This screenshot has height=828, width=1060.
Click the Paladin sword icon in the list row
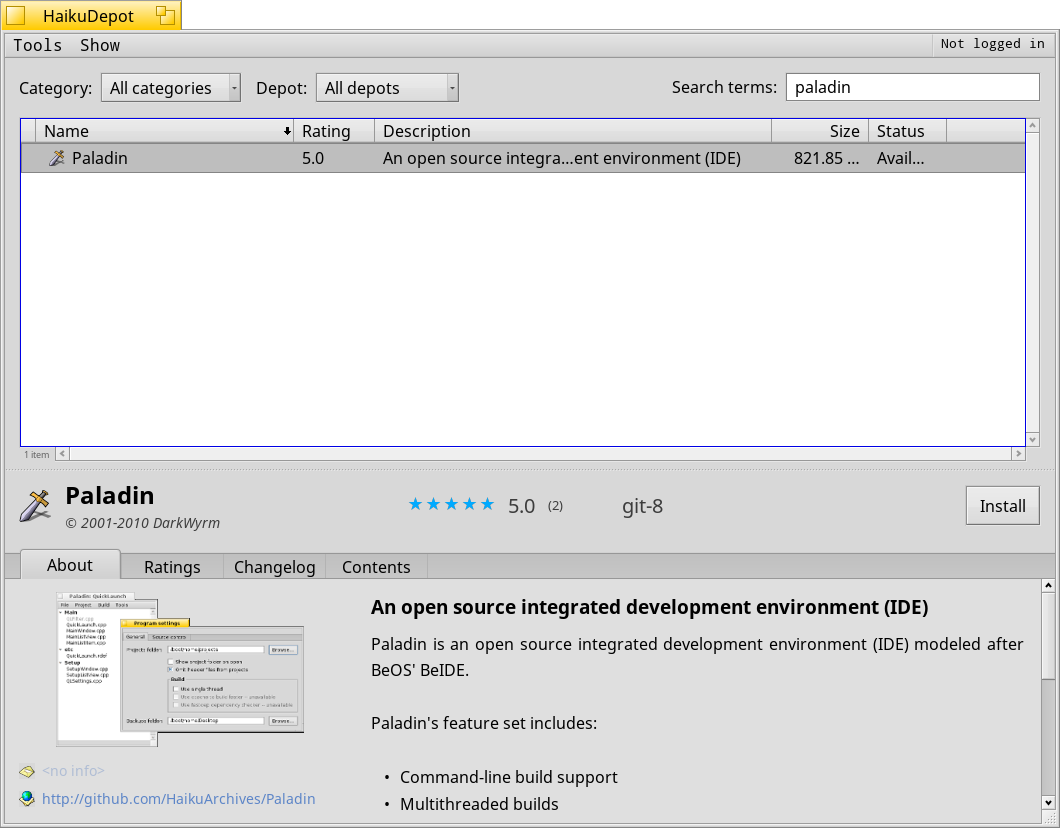click(57, 158)
